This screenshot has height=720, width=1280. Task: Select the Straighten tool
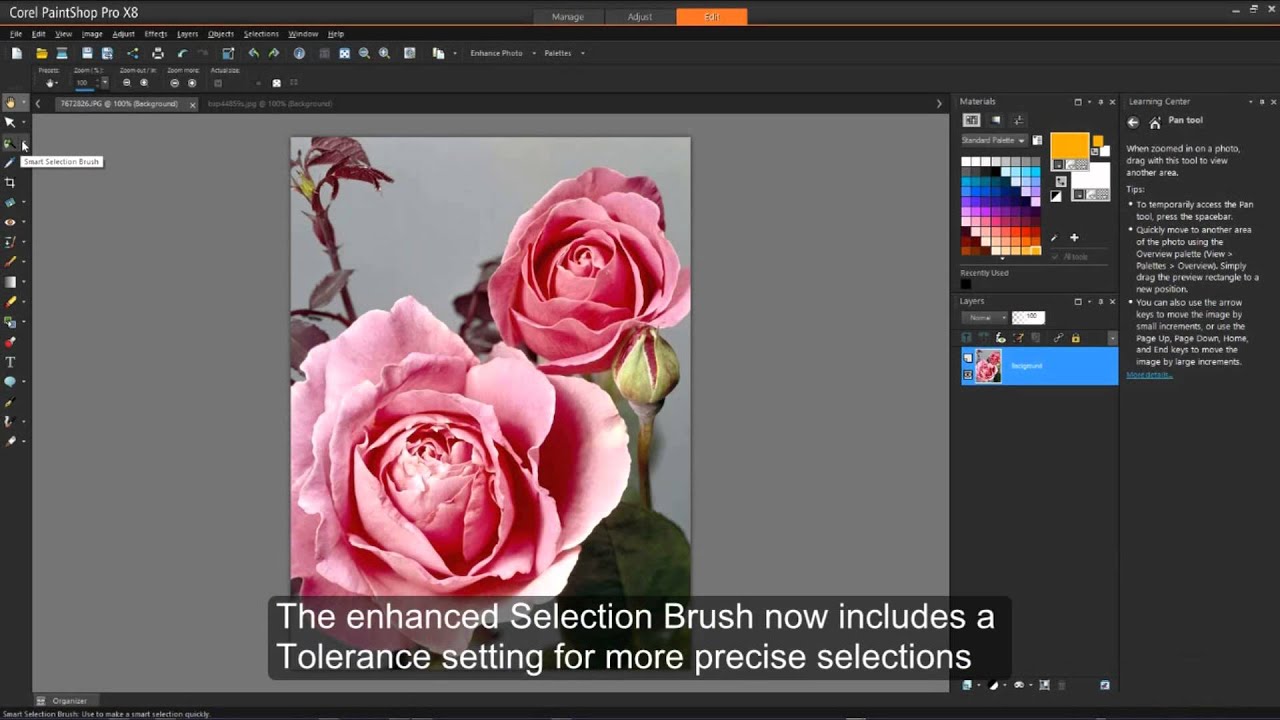[x=10, y=202]
